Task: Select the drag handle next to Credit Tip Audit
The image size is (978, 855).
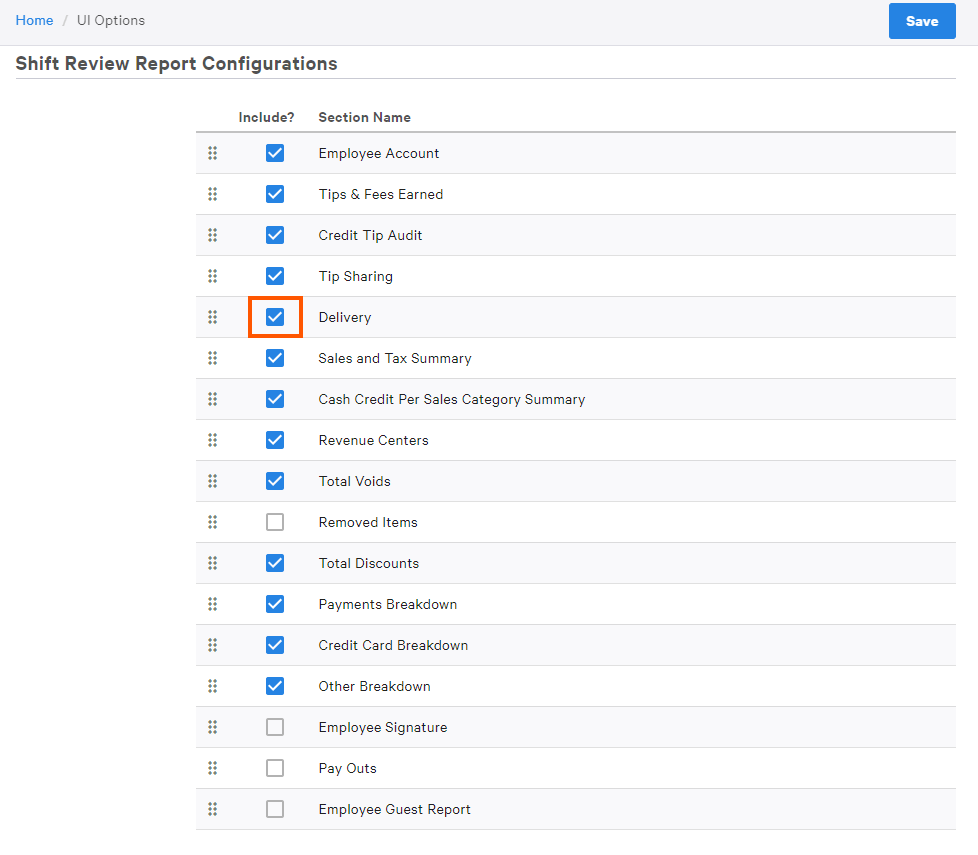Action: [213, 235]
